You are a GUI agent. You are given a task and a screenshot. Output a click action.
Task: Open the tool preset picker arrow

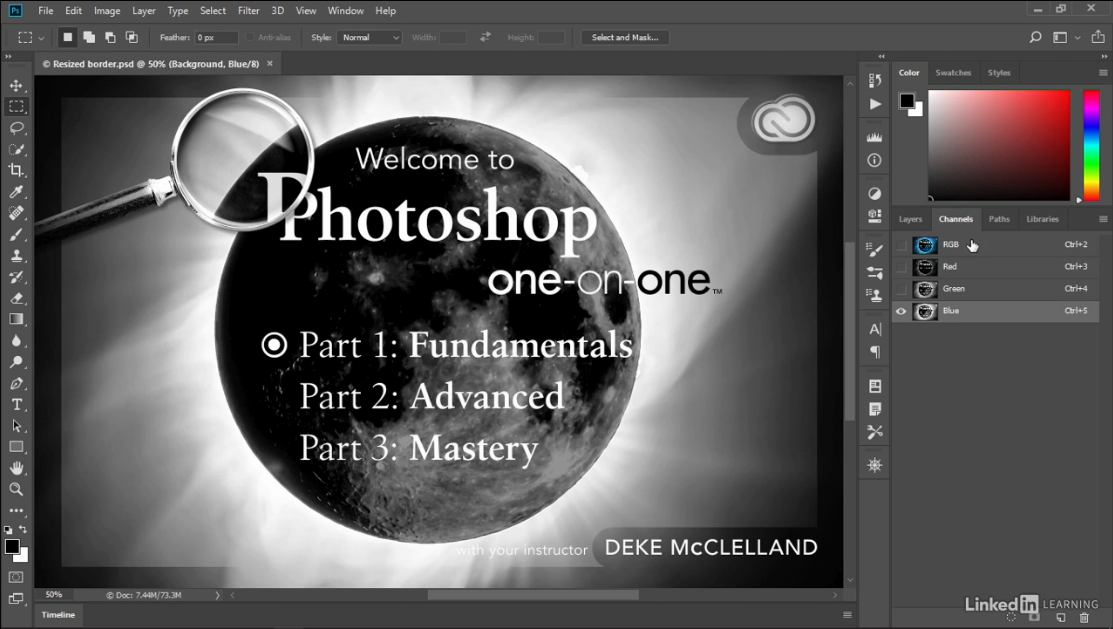(x=41, y=38)
